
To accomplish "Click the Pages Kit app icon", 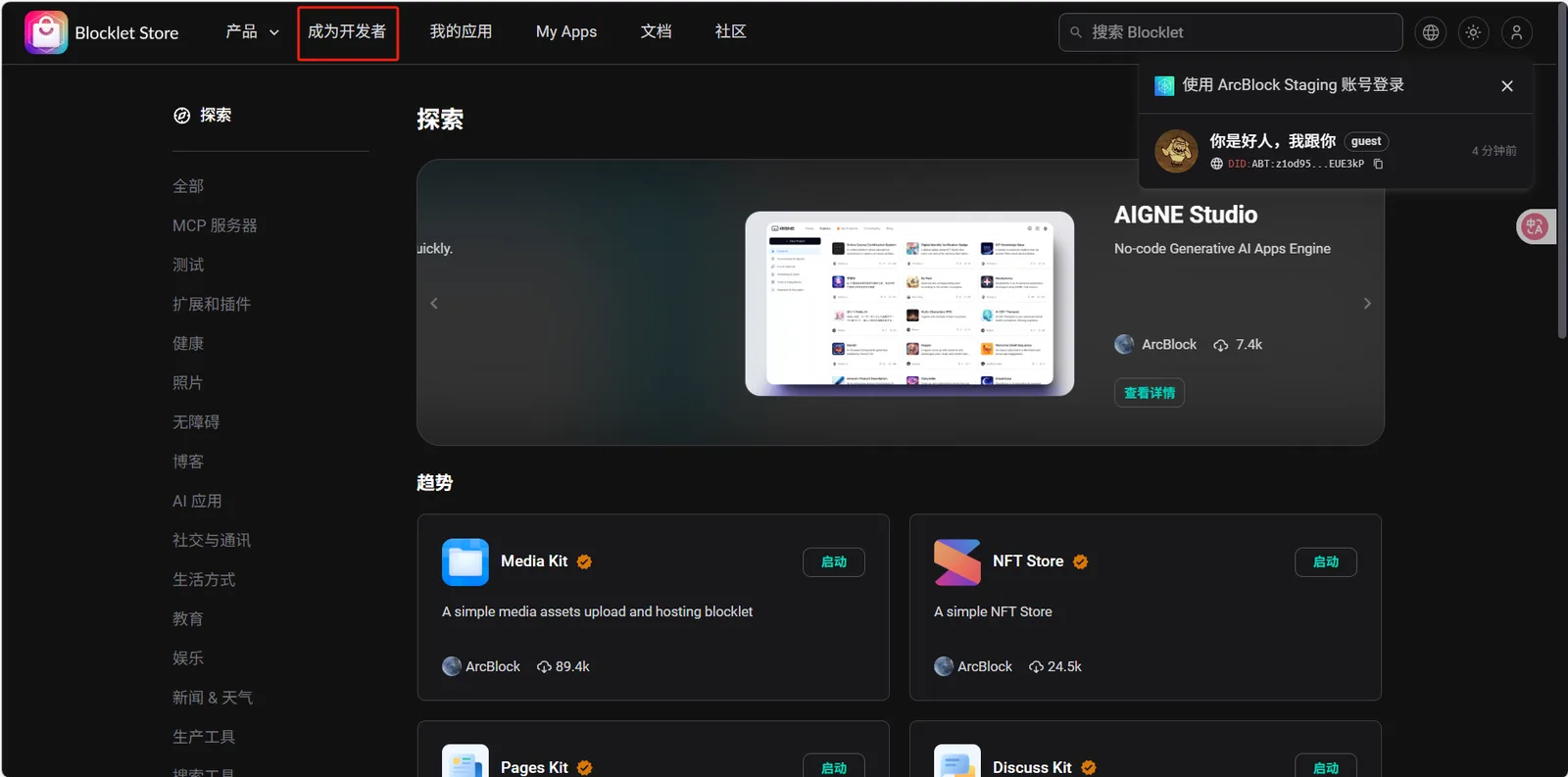I will pyautogui.click(x=465, y=761).
